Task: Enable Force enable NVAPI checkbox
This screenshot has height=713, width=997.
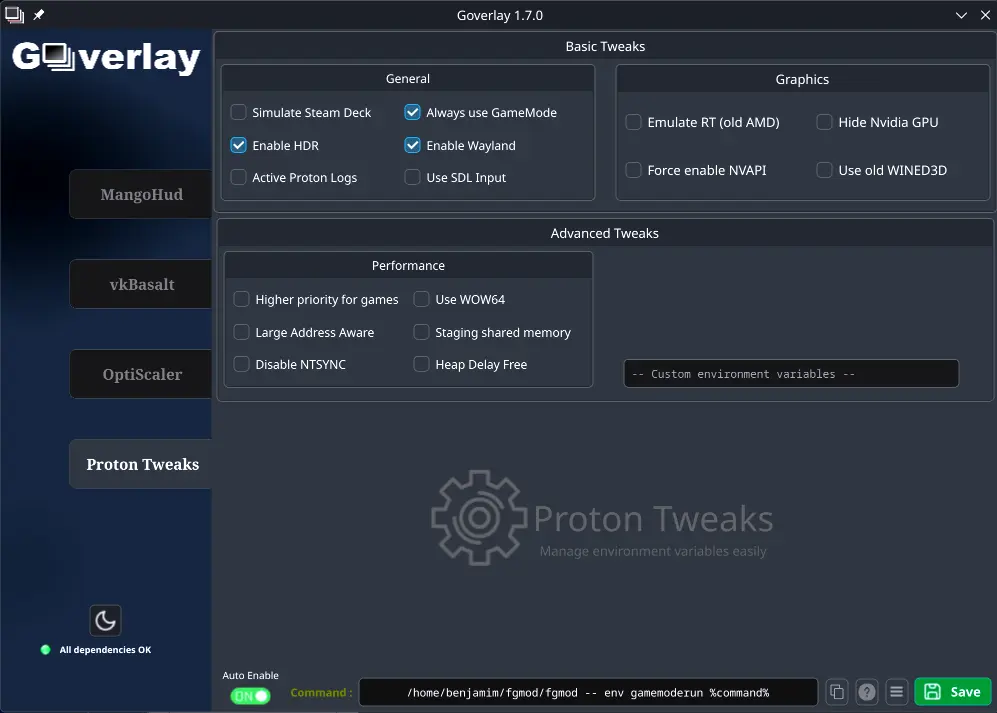Action: [x=634, y=171]
